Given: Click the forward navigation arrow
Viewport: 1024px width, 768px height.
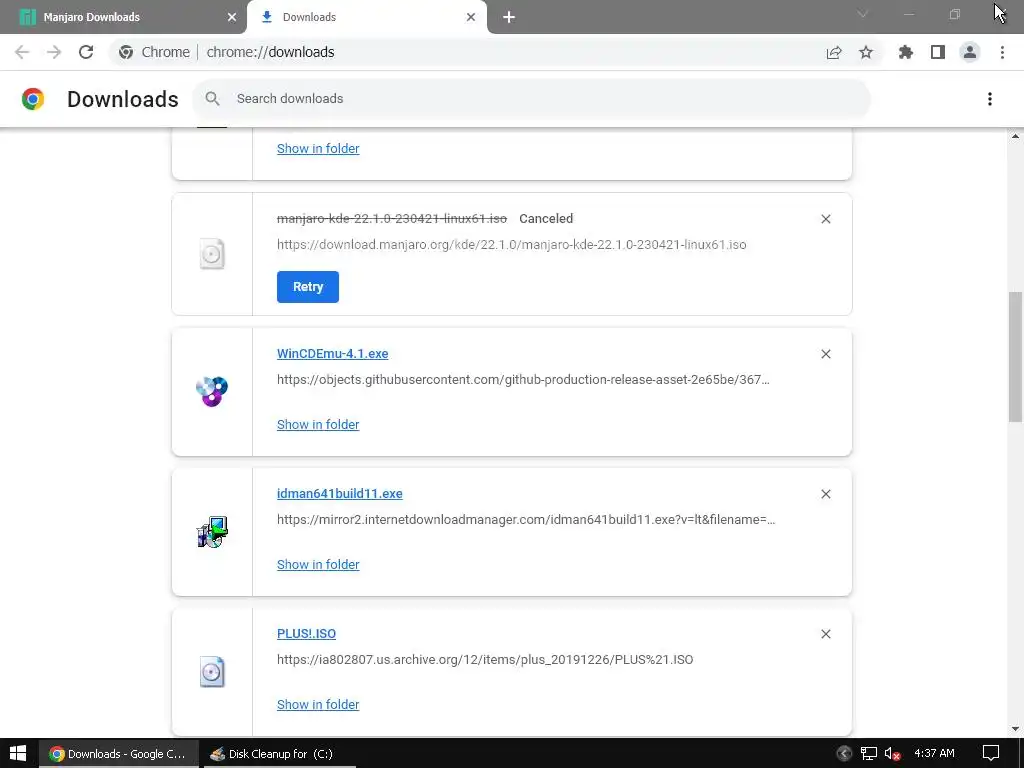Looking at the screenshot, I should click(x=54, y=52).
